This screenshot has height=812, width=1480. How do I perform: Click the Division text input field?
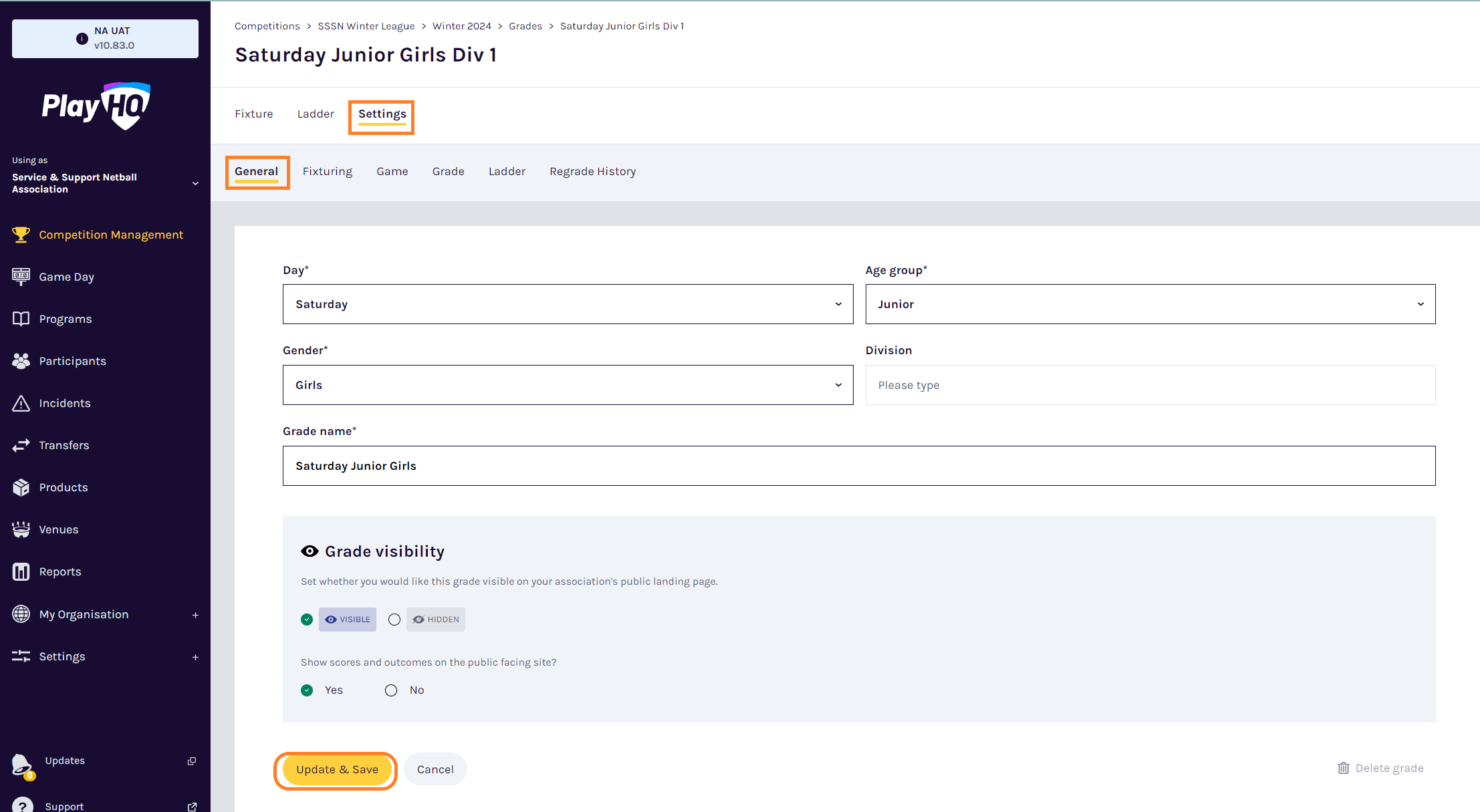coord(1150,385)
